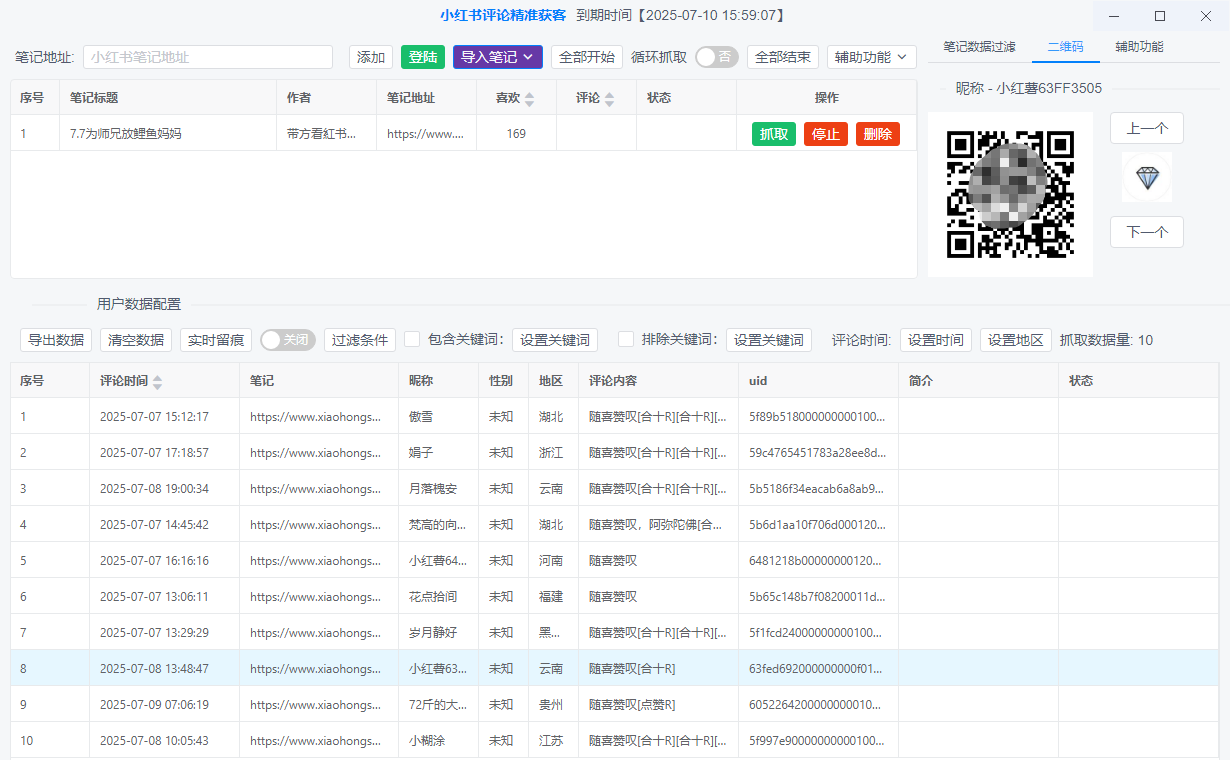Image resolution: width=1230 pixels, height=760 pixels.
Task: Click nickname 岁月静好
Action: coord(433,633)
